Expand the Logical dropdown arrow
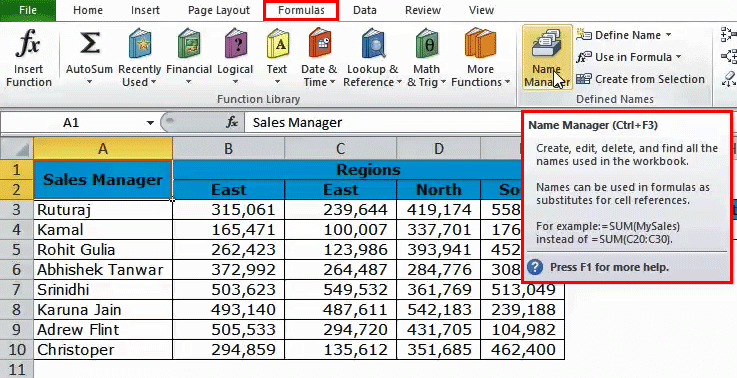737x378 pixels. 235,83
